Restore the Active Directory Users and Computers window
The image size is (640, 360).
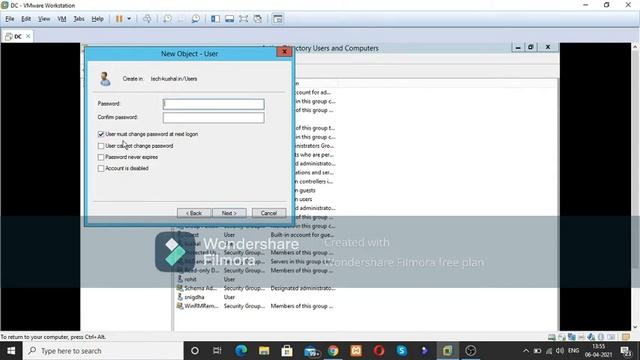531,47
